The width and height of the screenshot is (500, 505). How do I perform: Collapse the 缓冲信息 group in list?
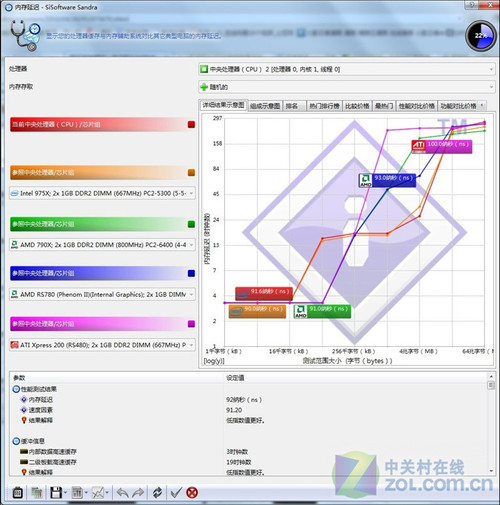[x=16, y=441]
